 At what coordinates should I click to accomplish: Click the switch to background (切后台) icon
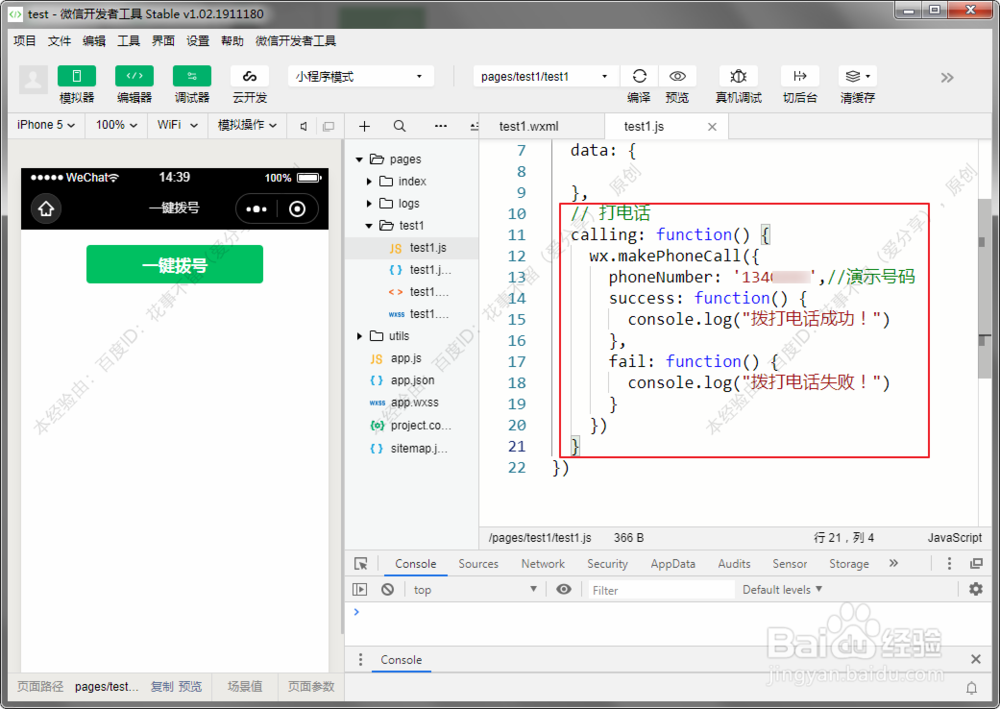tap(800, 76)
